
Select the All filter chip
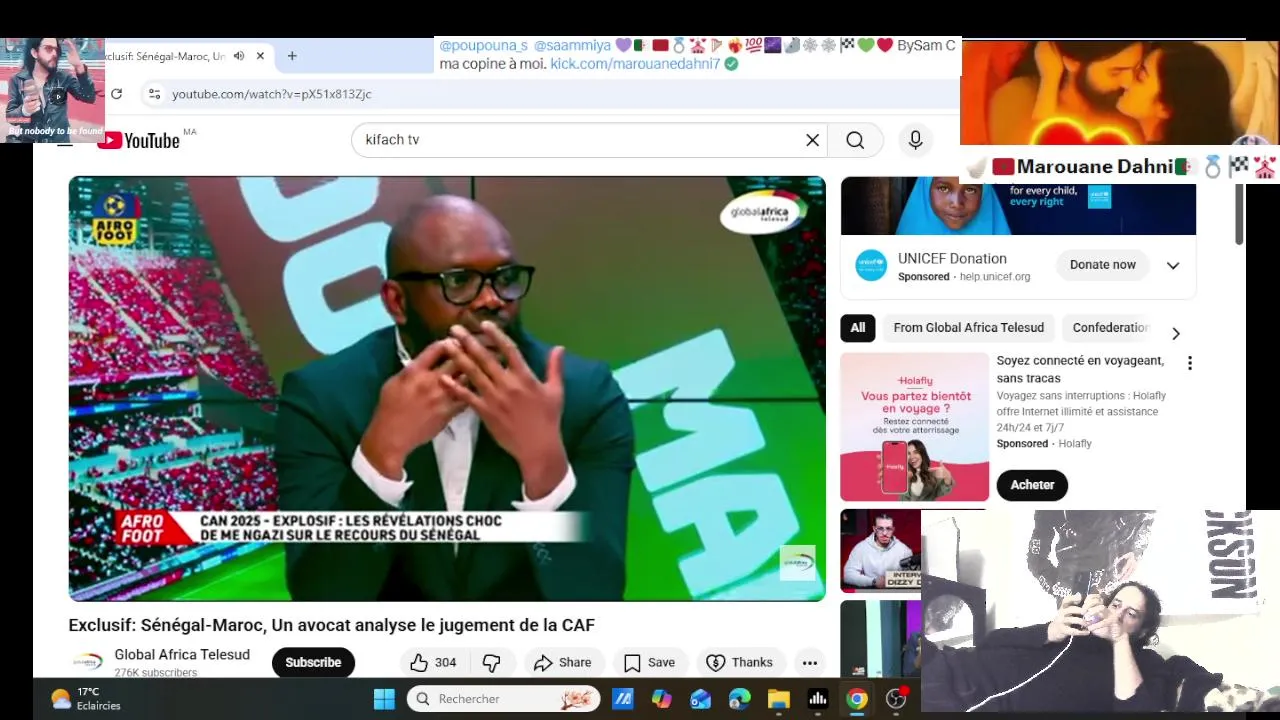pos(858,328)
